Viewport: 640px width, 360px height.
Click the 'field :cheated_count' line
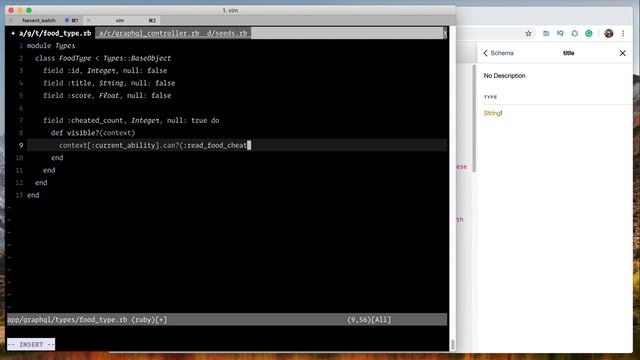pos(131,120)
